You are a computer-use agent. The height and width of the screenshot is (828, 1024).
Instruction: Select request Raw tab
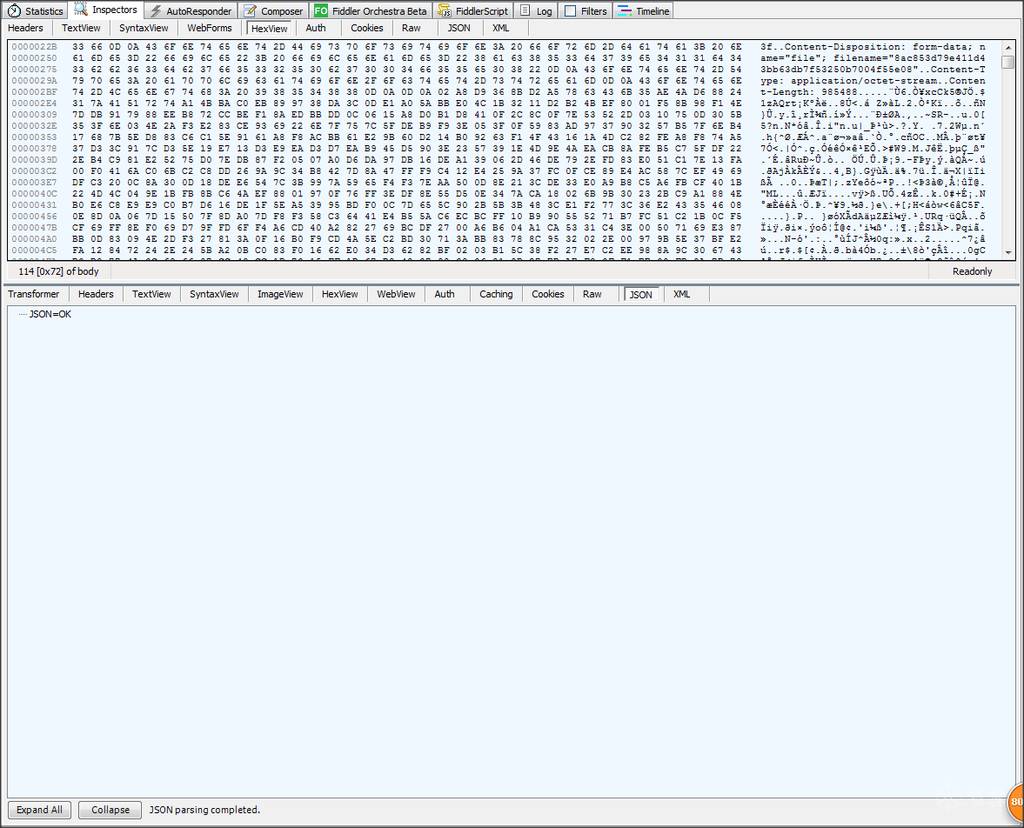(x=411, y=28)
